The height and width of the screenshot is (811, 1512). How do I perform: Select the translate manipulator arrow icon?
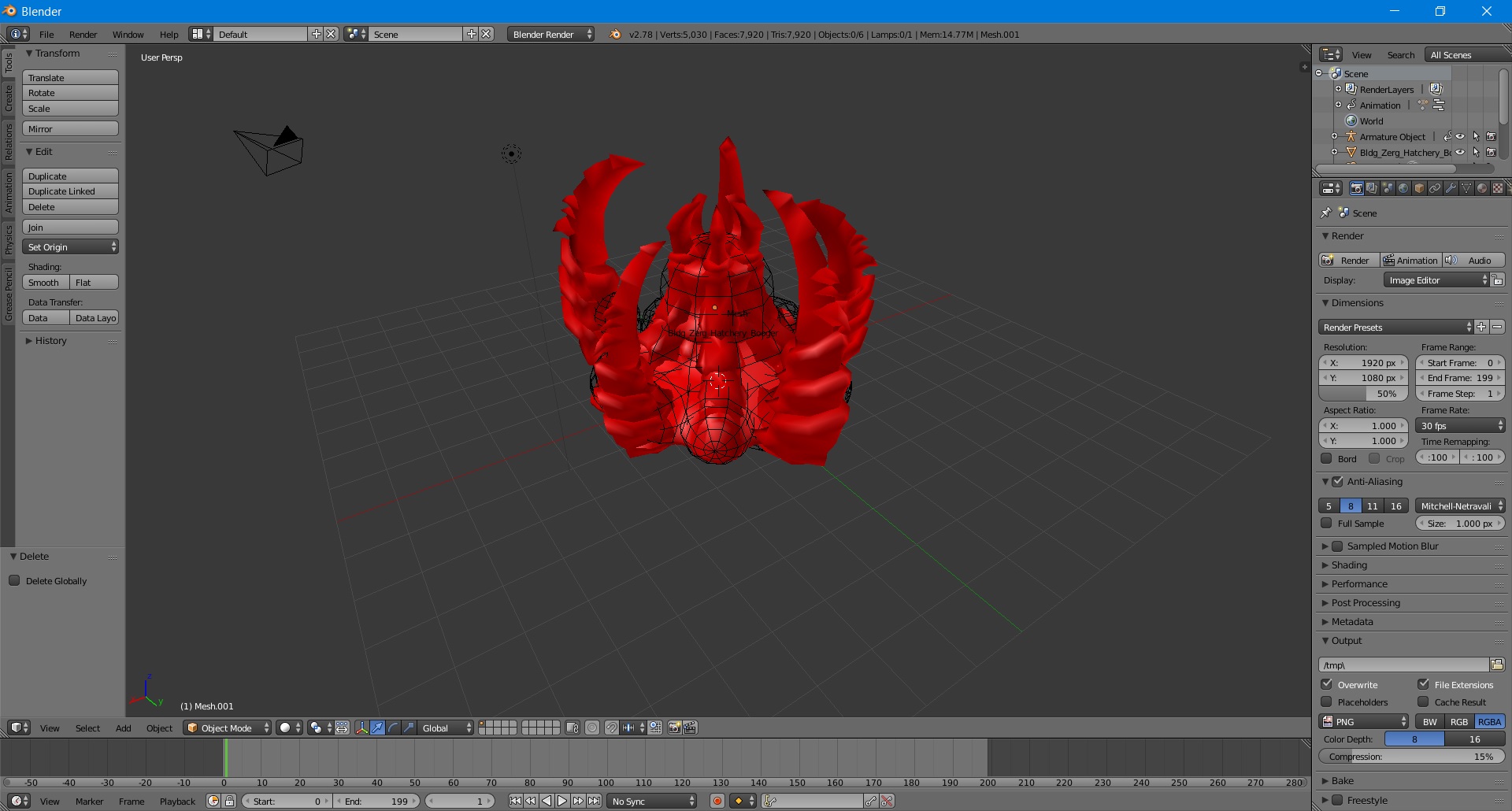tap(377, 728)
